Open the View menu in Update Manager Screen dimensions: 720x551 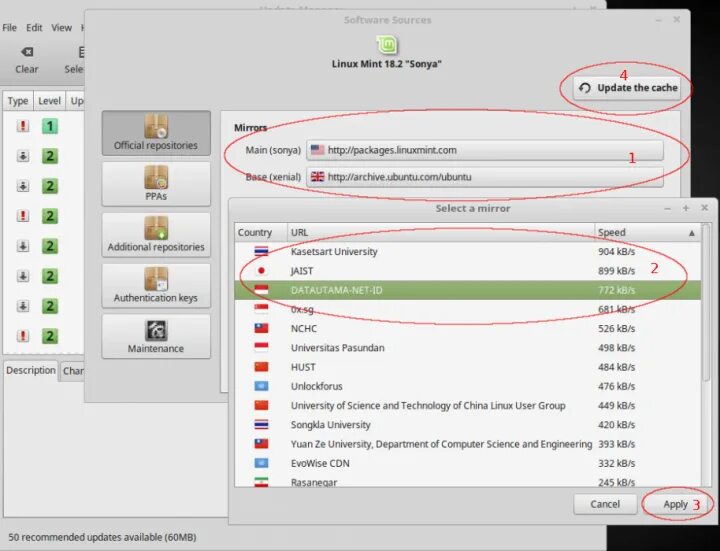coord(61,28)
